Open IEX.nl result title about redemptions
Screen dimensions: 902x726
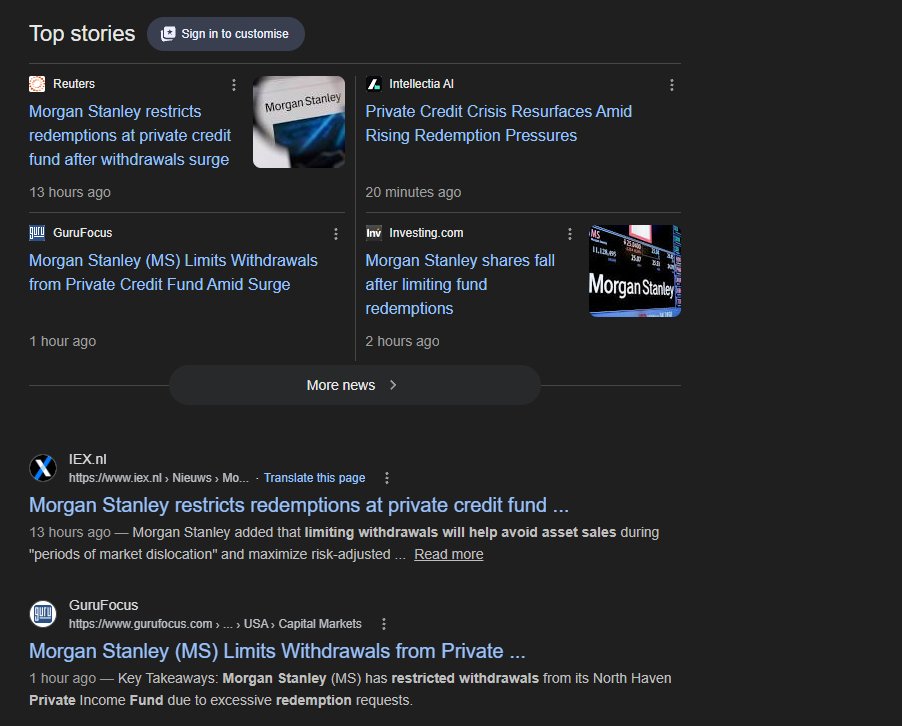coord(299,505)
